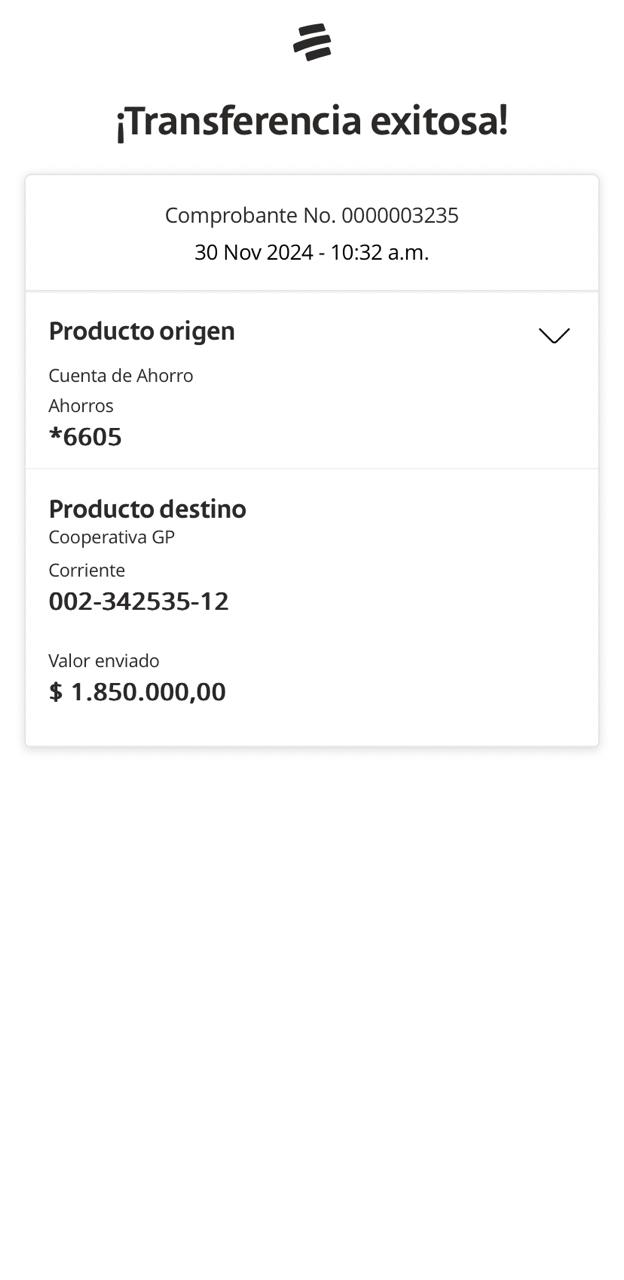Click the Producto origen heading
Image resolution: width=624 pixels, height=1280 pixels.
coord(142,331)
